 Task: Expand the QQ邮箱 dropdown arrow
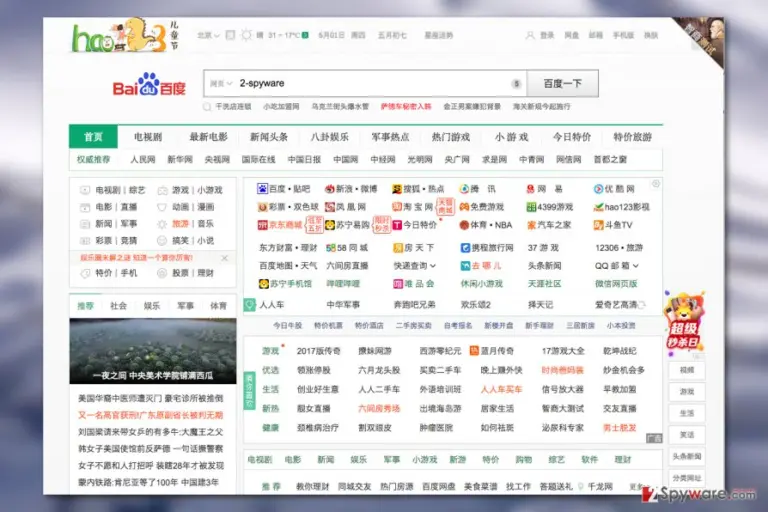coord(636,266)
